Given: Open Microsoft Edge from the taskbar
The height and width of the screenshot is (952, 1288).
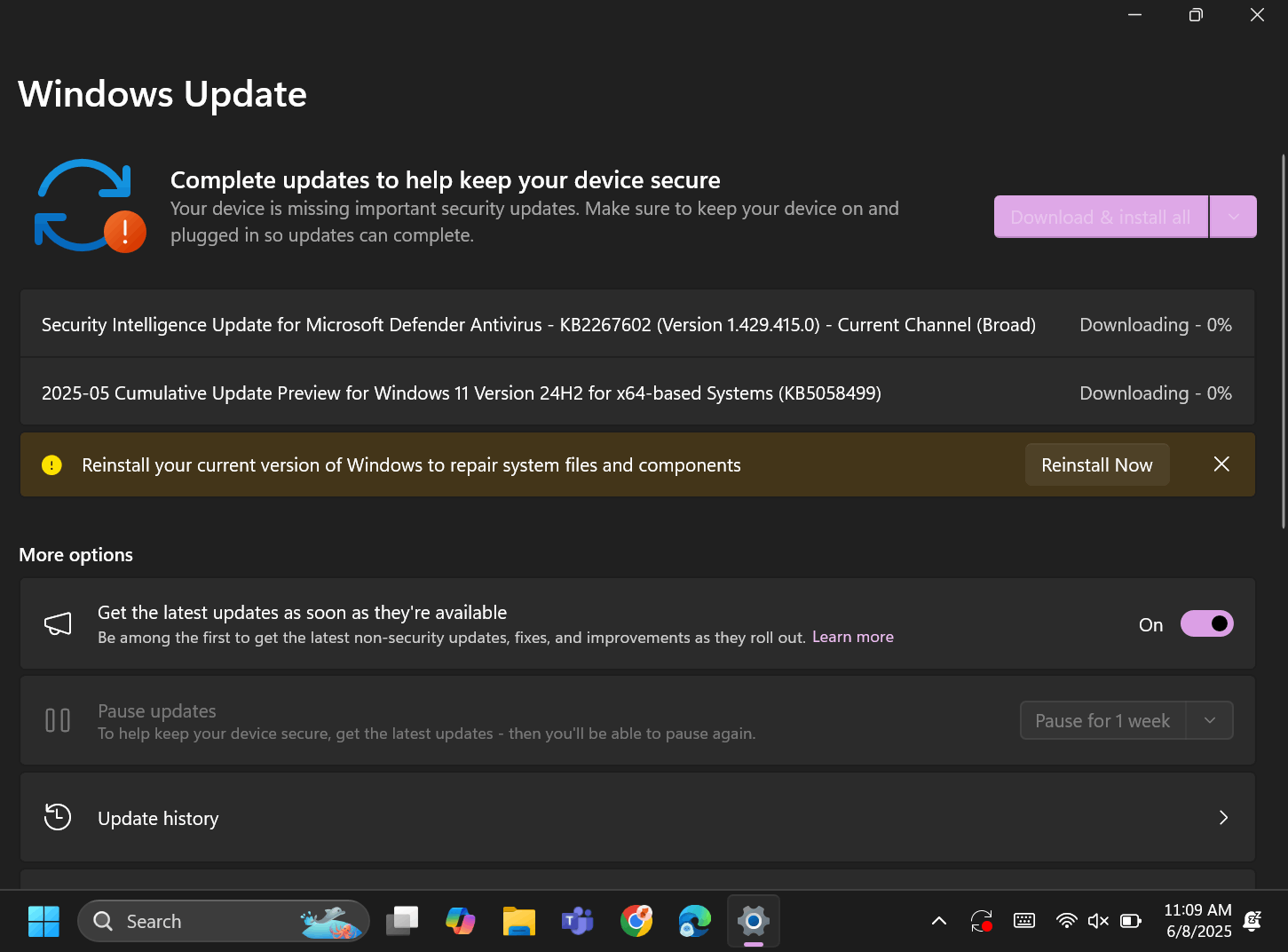Looking at the screenshot, I should click(x=695, y=921).
